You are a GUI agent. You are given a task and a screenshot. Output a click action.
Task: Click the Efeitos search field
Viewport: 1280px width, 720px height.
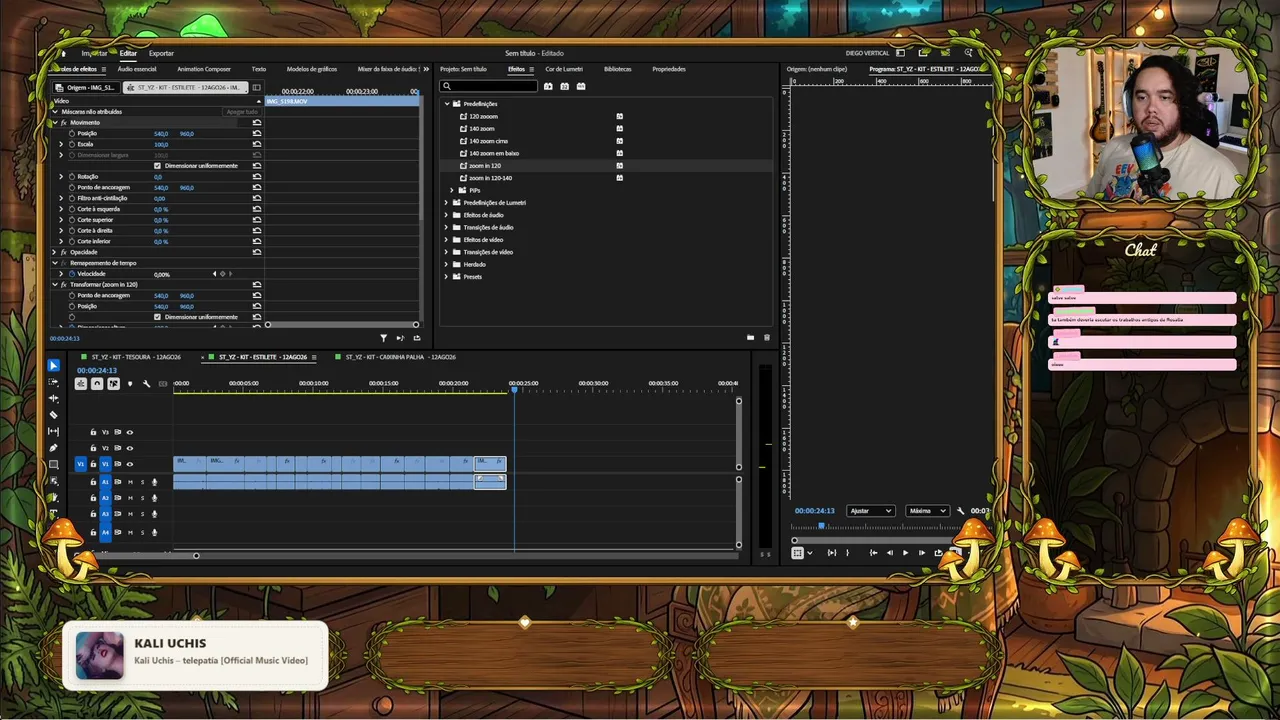coord(490,86)
